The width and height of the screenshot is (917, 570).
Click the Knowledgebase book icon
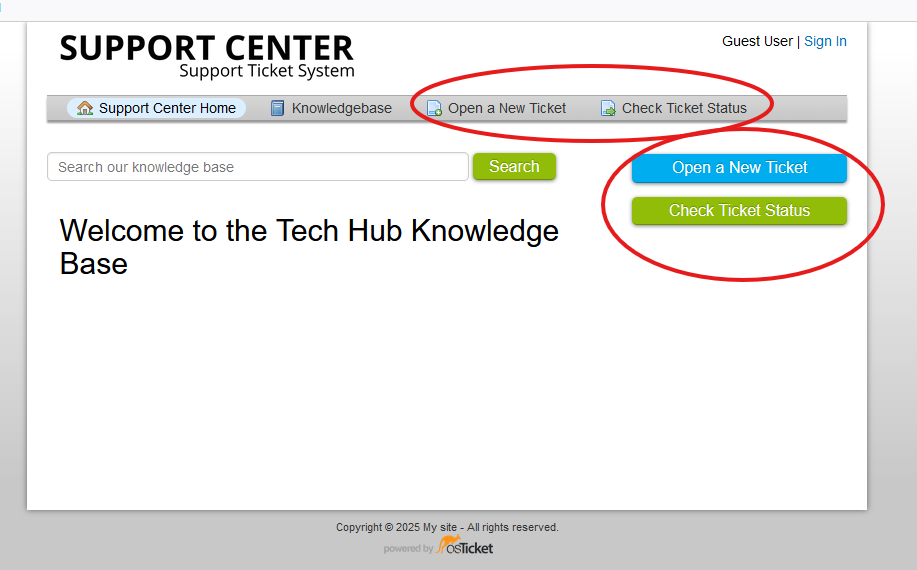pos(278,108)
